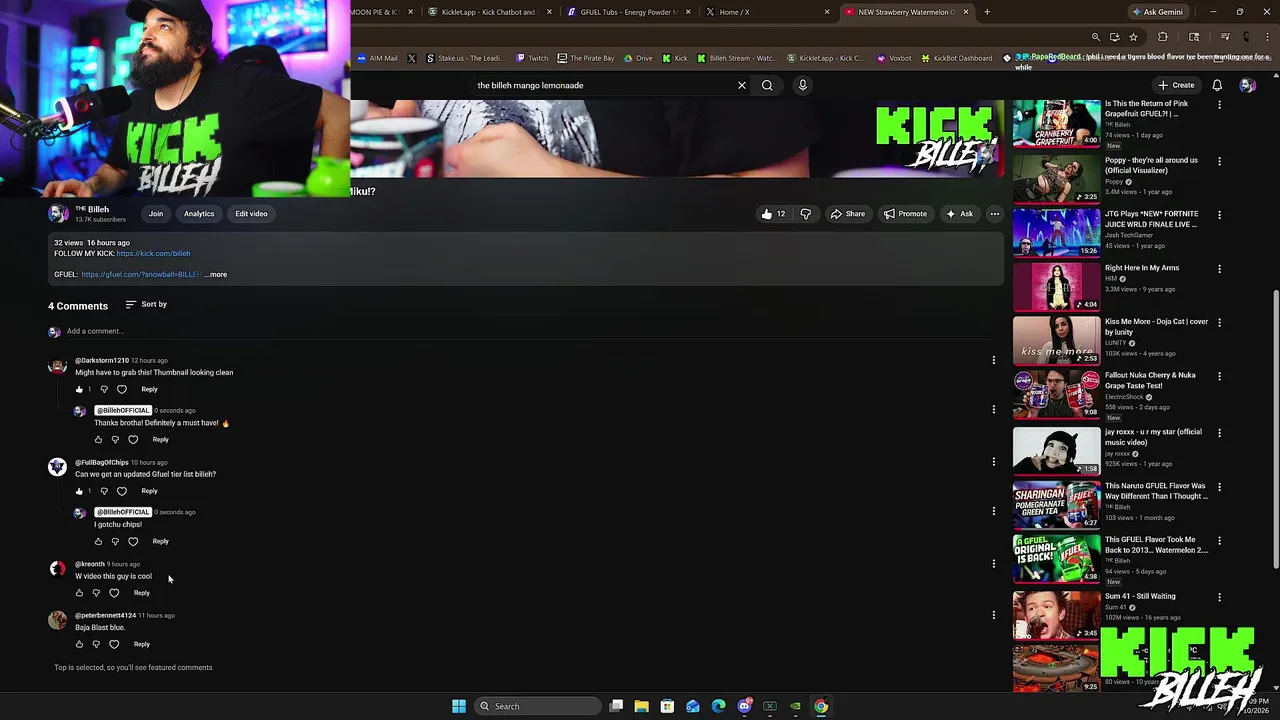Reply to Darkstorm1210's comment
Viewport: 1280px width, 720px height.
(149, 389)
